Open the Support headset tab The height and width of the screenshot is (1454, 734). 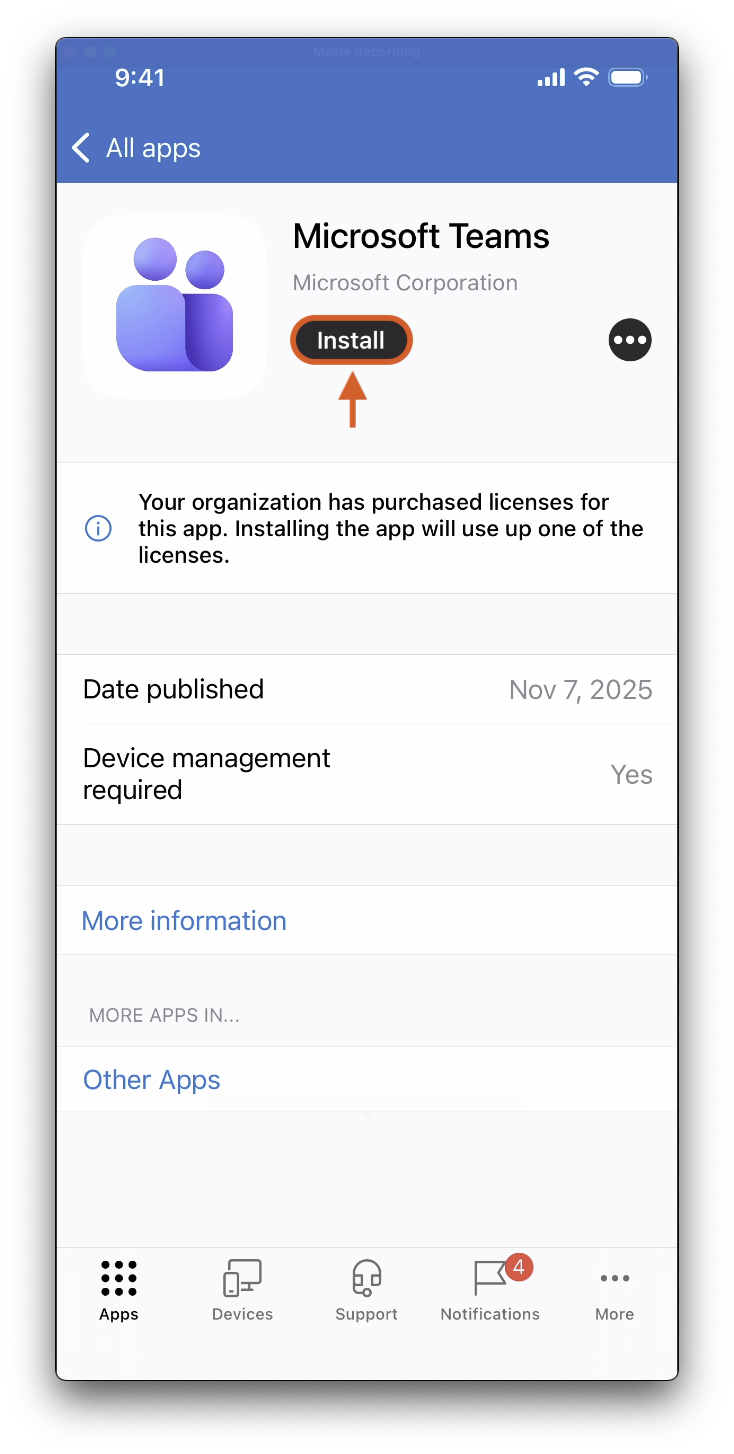366,1290
